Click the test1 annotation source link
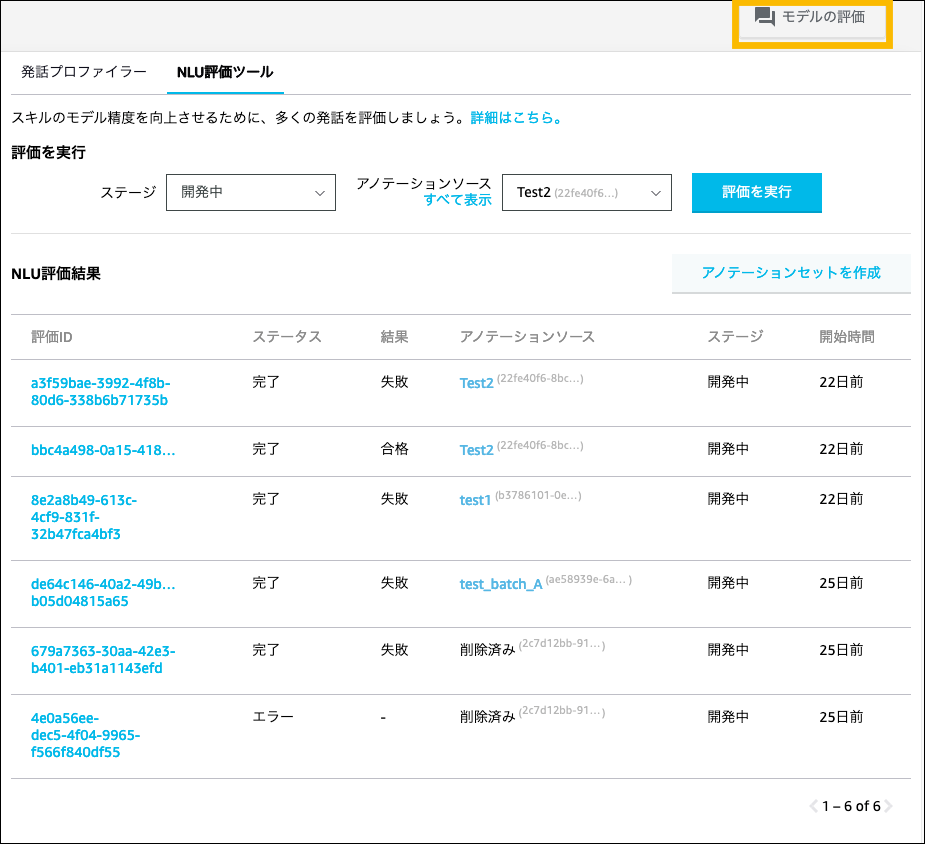The image size is (925, 844). click(x=474, y=499)
